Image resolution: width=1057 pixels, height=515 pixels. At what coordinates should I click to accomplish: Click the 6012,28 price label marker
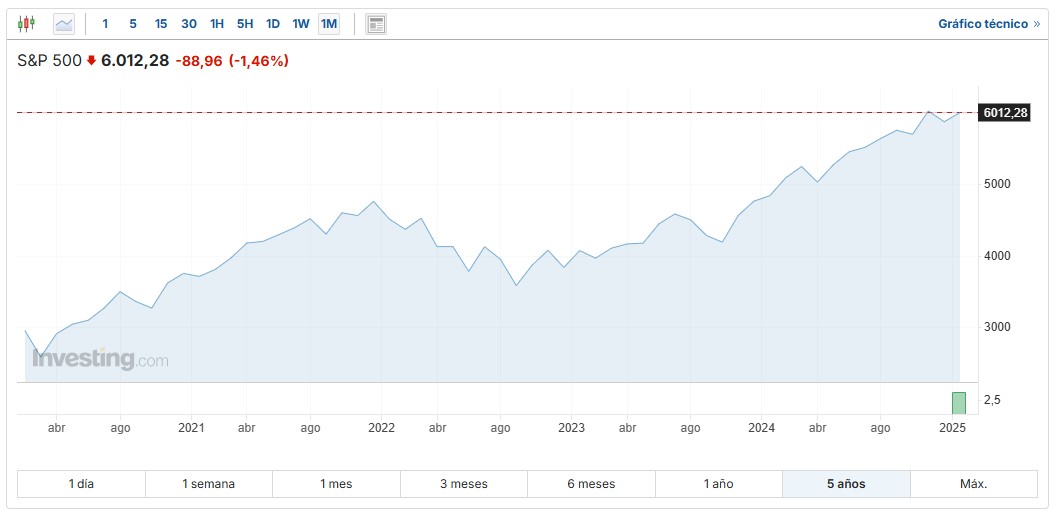1005,113
